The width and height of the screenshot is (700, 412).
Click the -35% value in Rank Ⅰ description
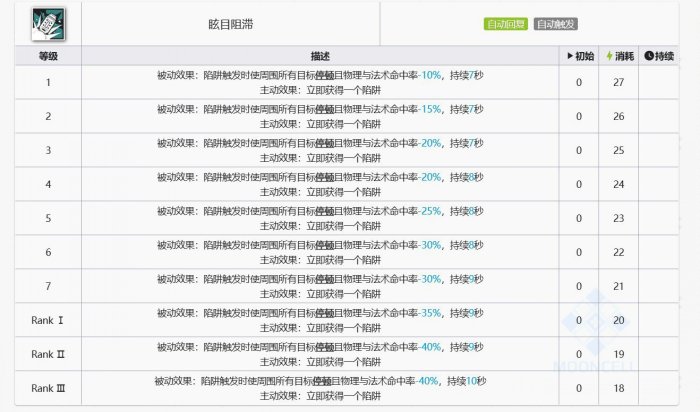(x=430, y=313)
